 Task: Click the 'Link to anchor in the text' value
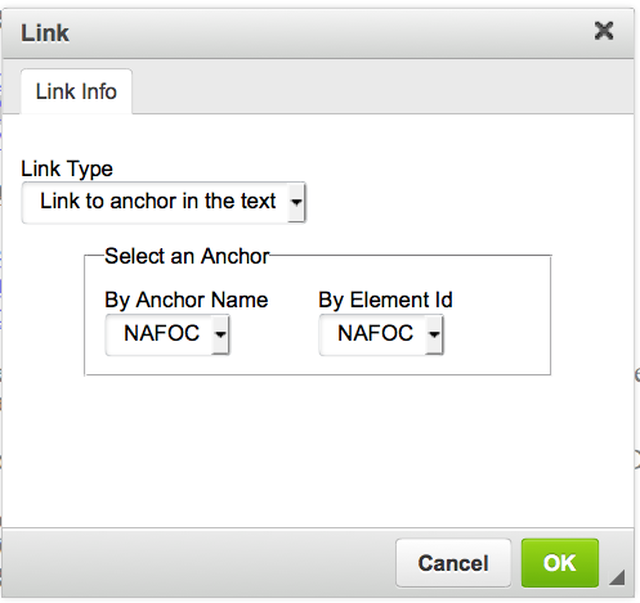[x=157, y=201]
